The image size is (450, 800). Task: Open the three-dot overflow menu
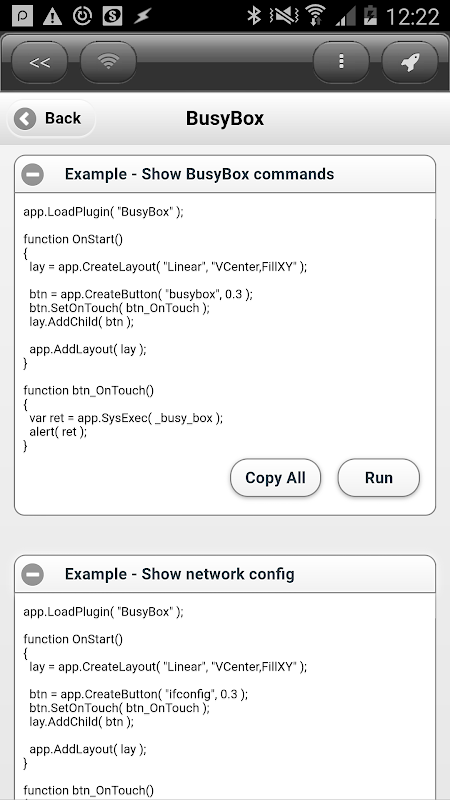tap(341, 62)
